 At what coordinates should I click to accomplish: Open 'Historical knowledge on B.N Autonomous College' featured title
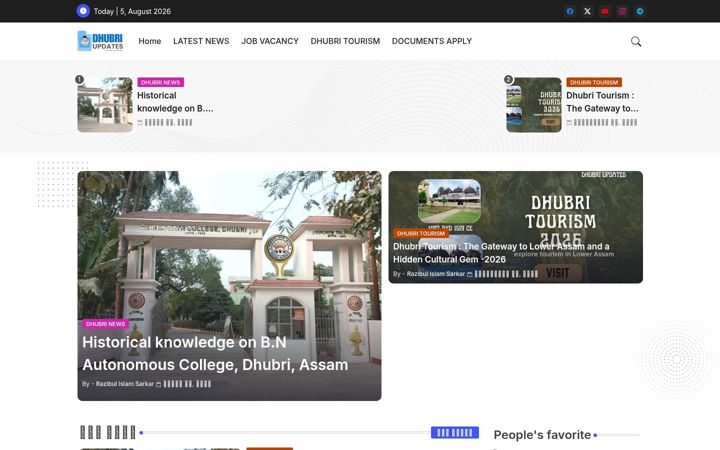[215, 354]
